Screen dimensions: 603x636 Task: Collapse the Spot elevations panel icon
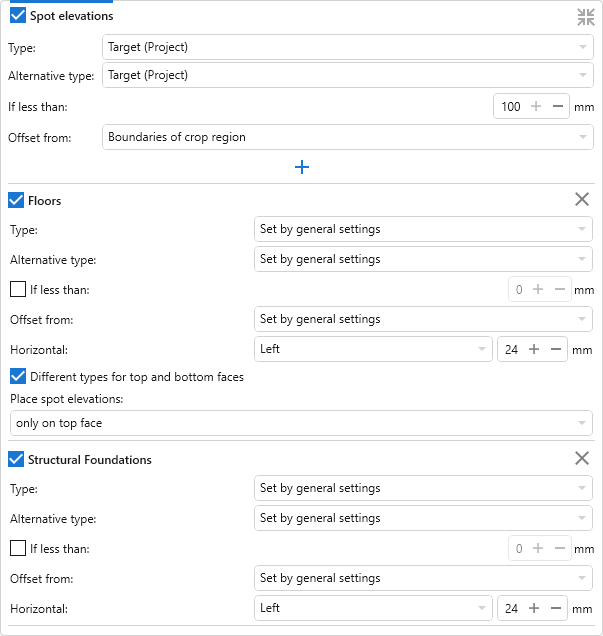(585, 16)
